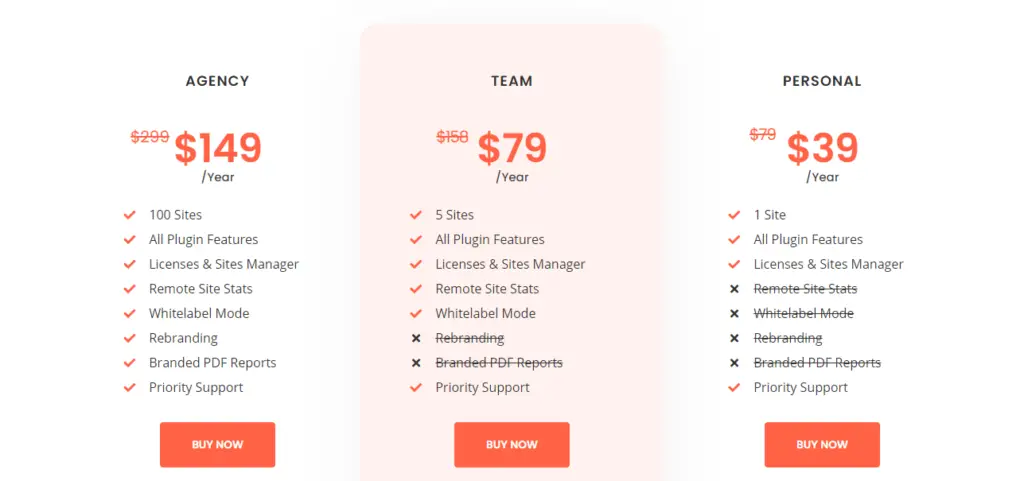Click the checkmark beside 100 Sites
This screenshot has height=481, width=1024.
130,215
